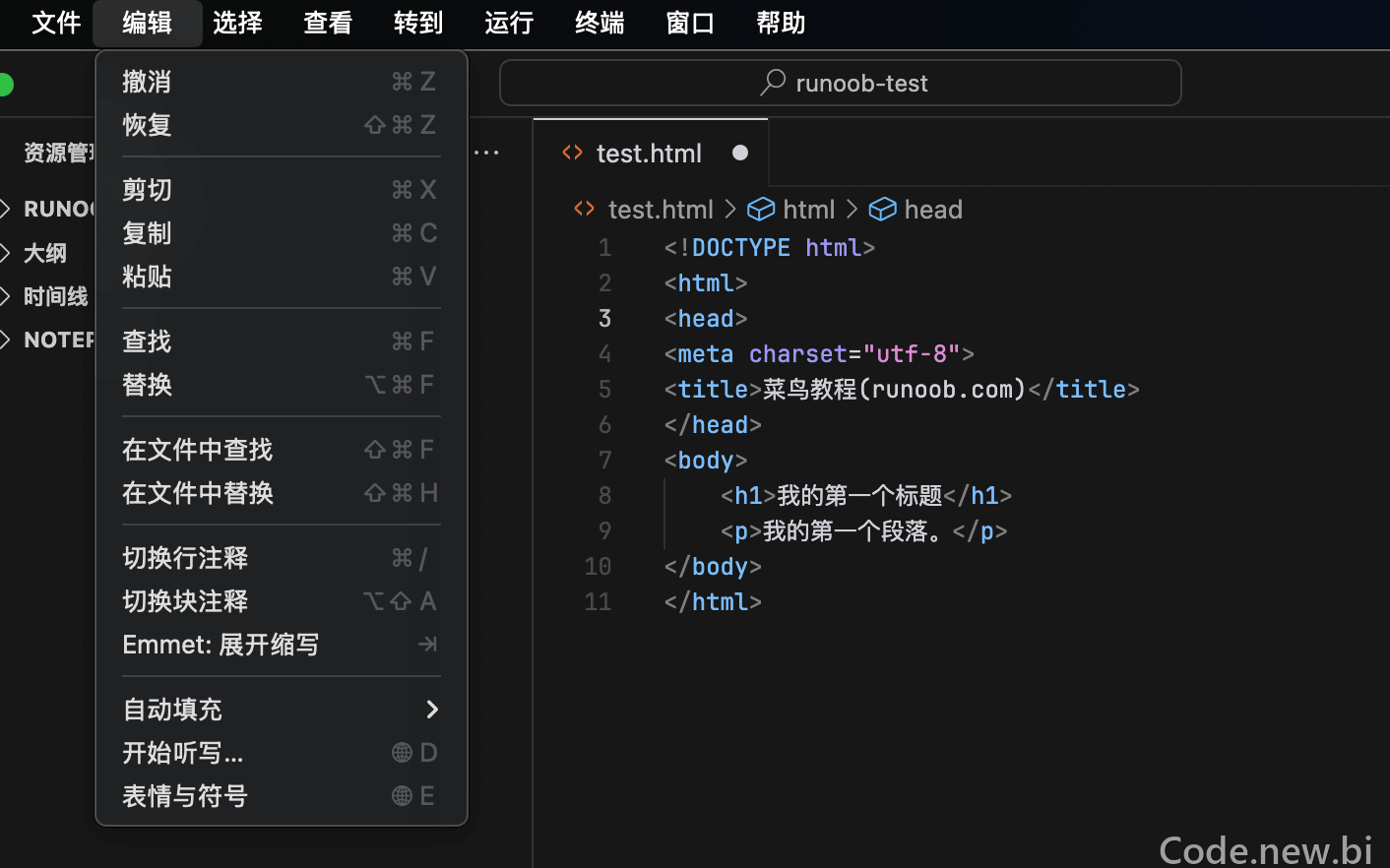Open the 选择 menu
1390x868 pixels.
[238, 23]
